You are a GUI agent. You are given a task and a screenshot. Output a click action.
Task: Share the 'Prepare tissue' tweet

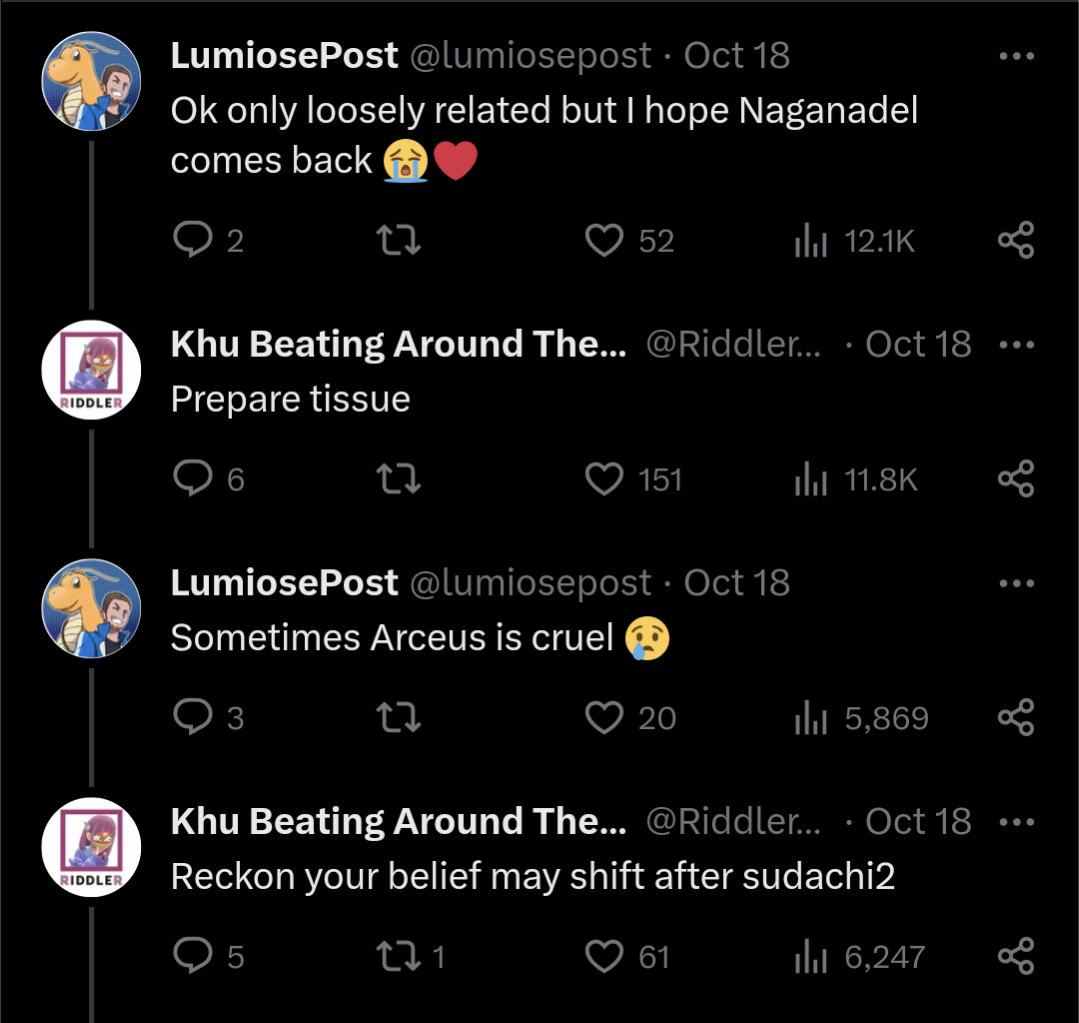click(1016, 480)
